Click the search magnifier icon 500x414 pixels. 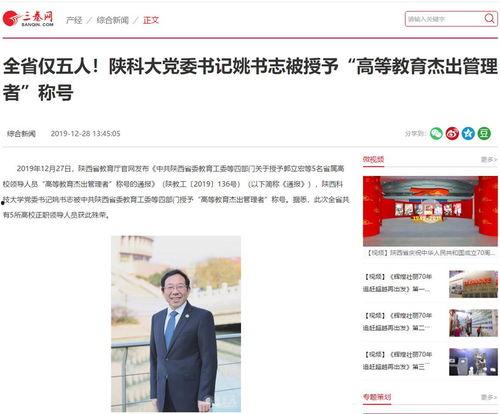pyautogui.click(x=489, y=18)
